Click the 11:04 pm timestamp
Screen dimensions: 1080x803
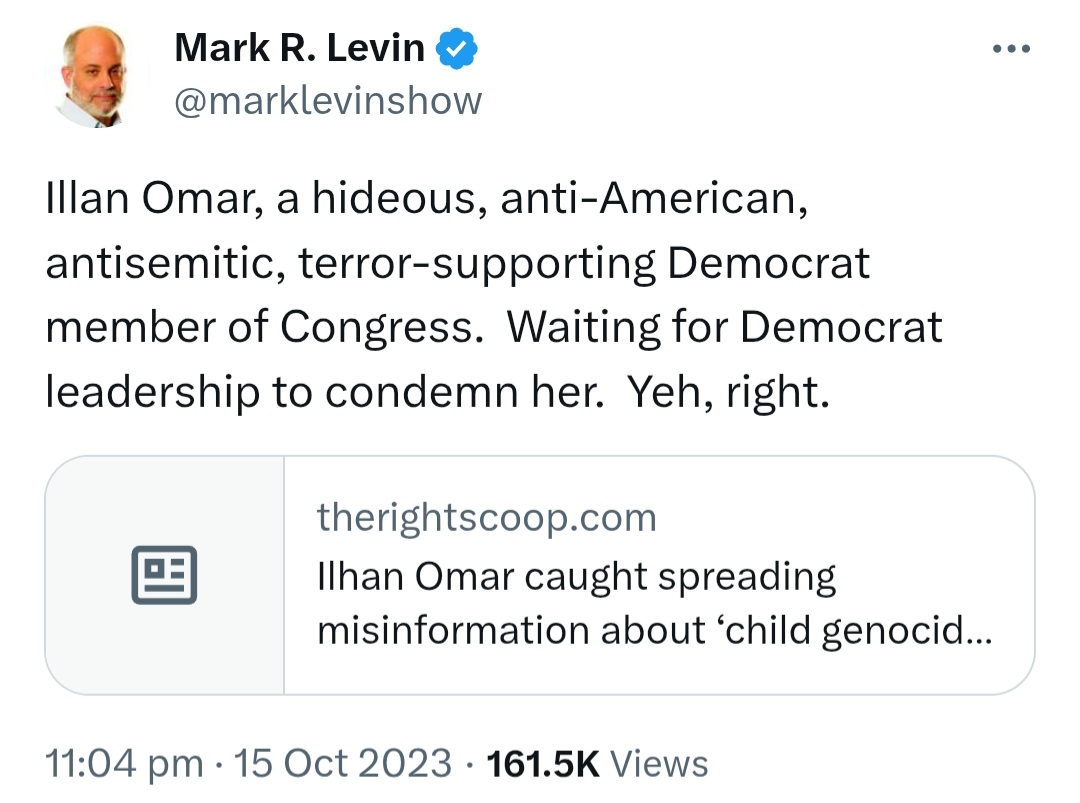click(125, 764)
